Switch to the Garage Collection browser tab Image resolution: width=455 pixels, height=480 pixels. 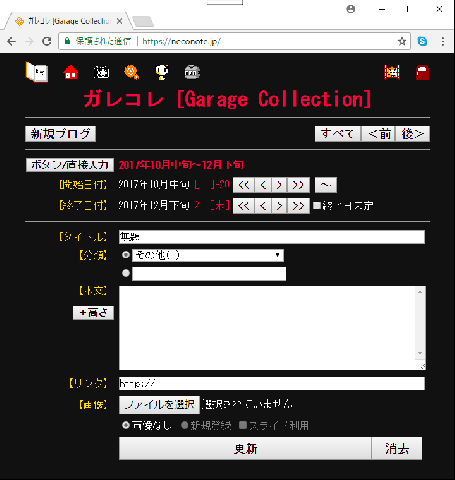tap(67, 21)
